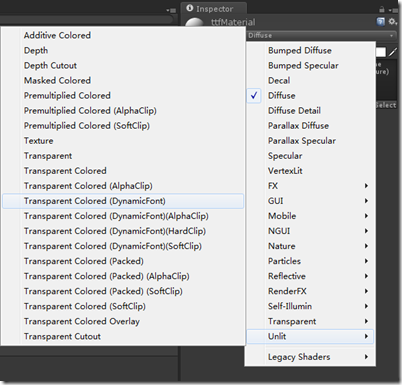The image size is (402, 385).
Task: Choose Diffuse Detail shader
Action: tap(310, 110)
